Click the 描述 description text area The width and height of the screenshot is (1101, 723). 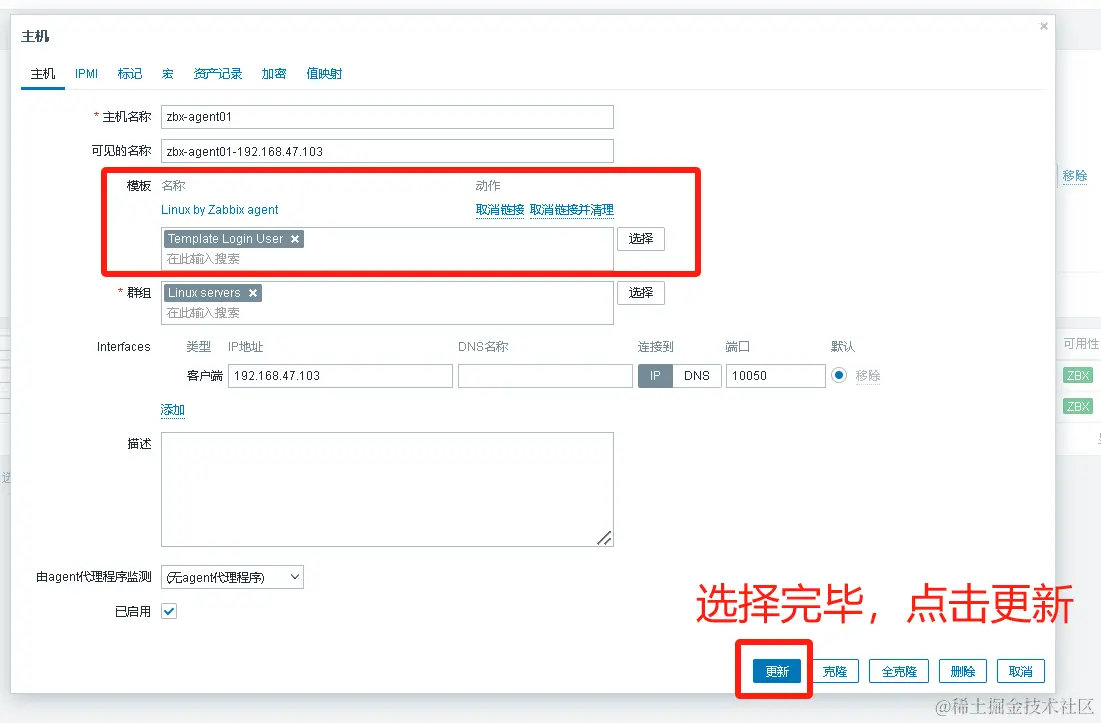point(387,489)
